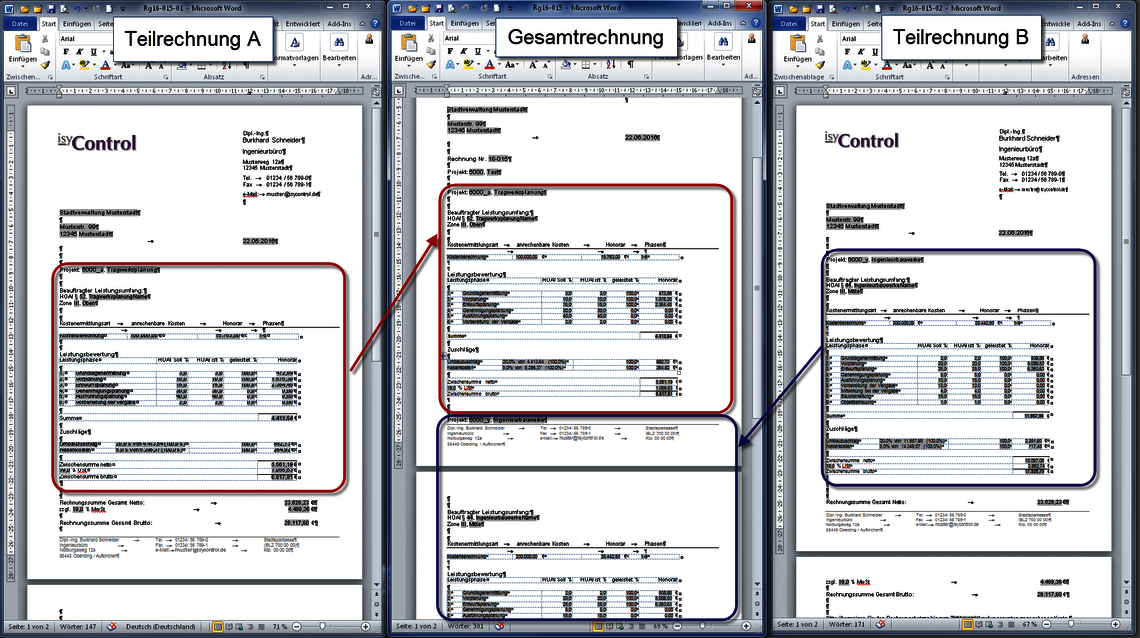Click zoom out minus in Rg16-015-02 status bar

(x=1047, y=624)
